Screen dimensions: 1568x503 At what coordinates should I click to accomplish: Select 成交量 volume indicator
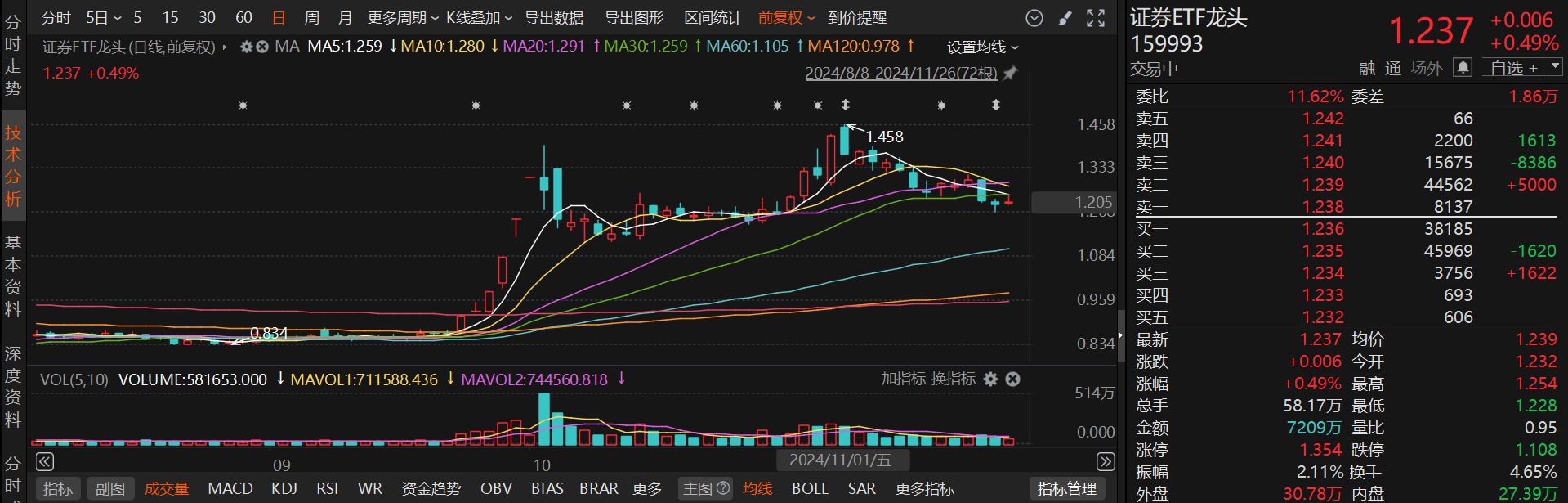coord(167,488)
